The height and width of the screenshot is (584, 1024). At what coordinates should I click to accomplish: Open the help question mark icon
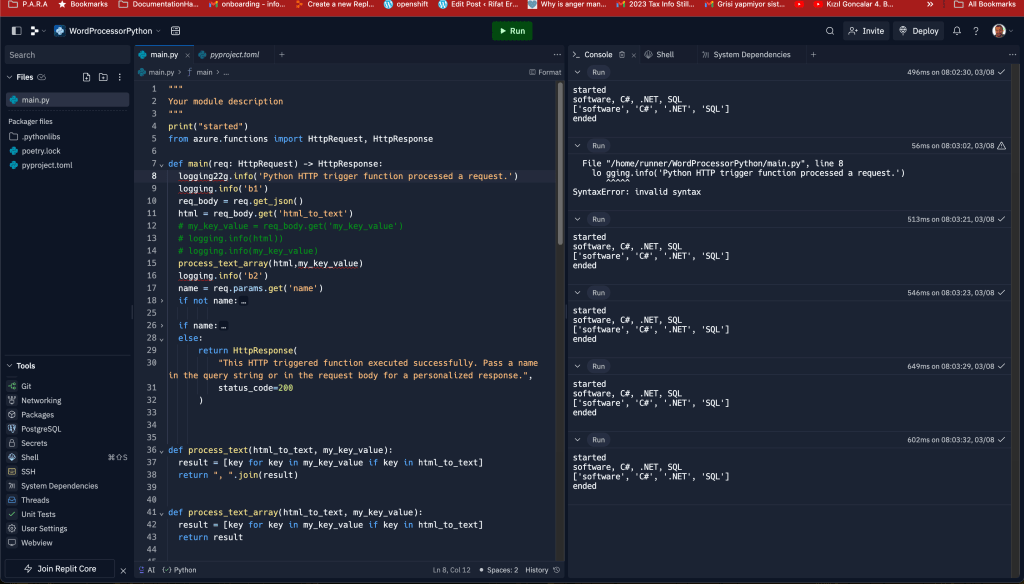pos(976,31)
